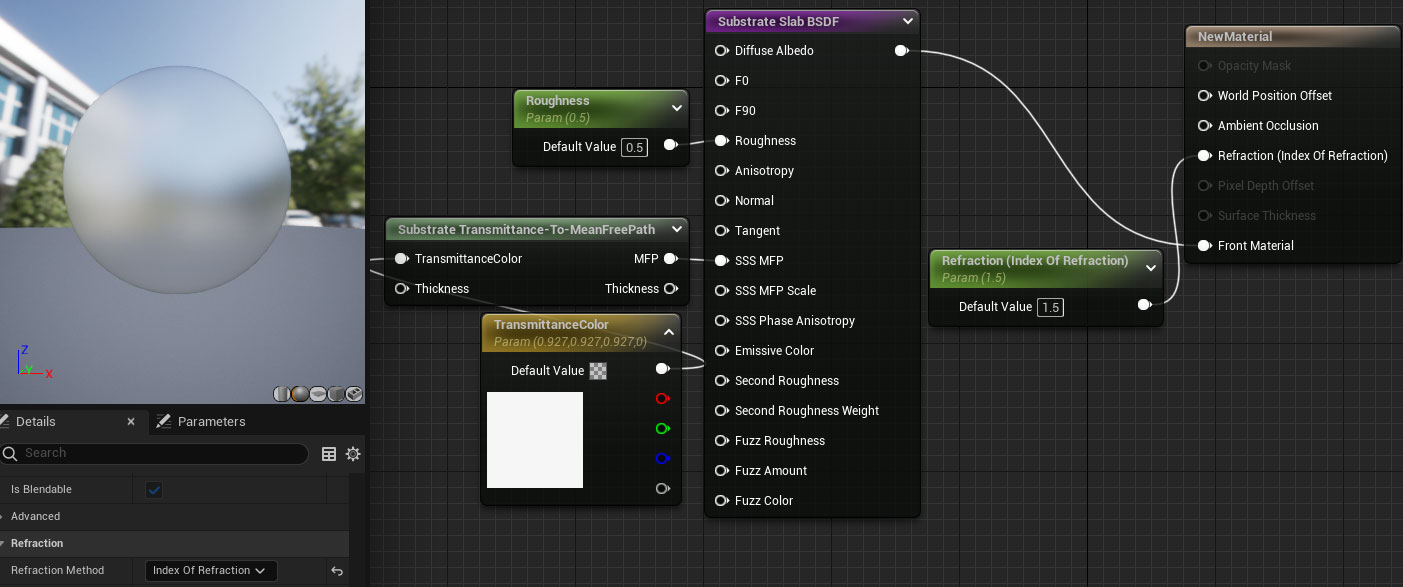Select the cylinder preview mesh icon
Image resolution: width=1403 pixels, height=587 pixels.
[x=281, y=394]
